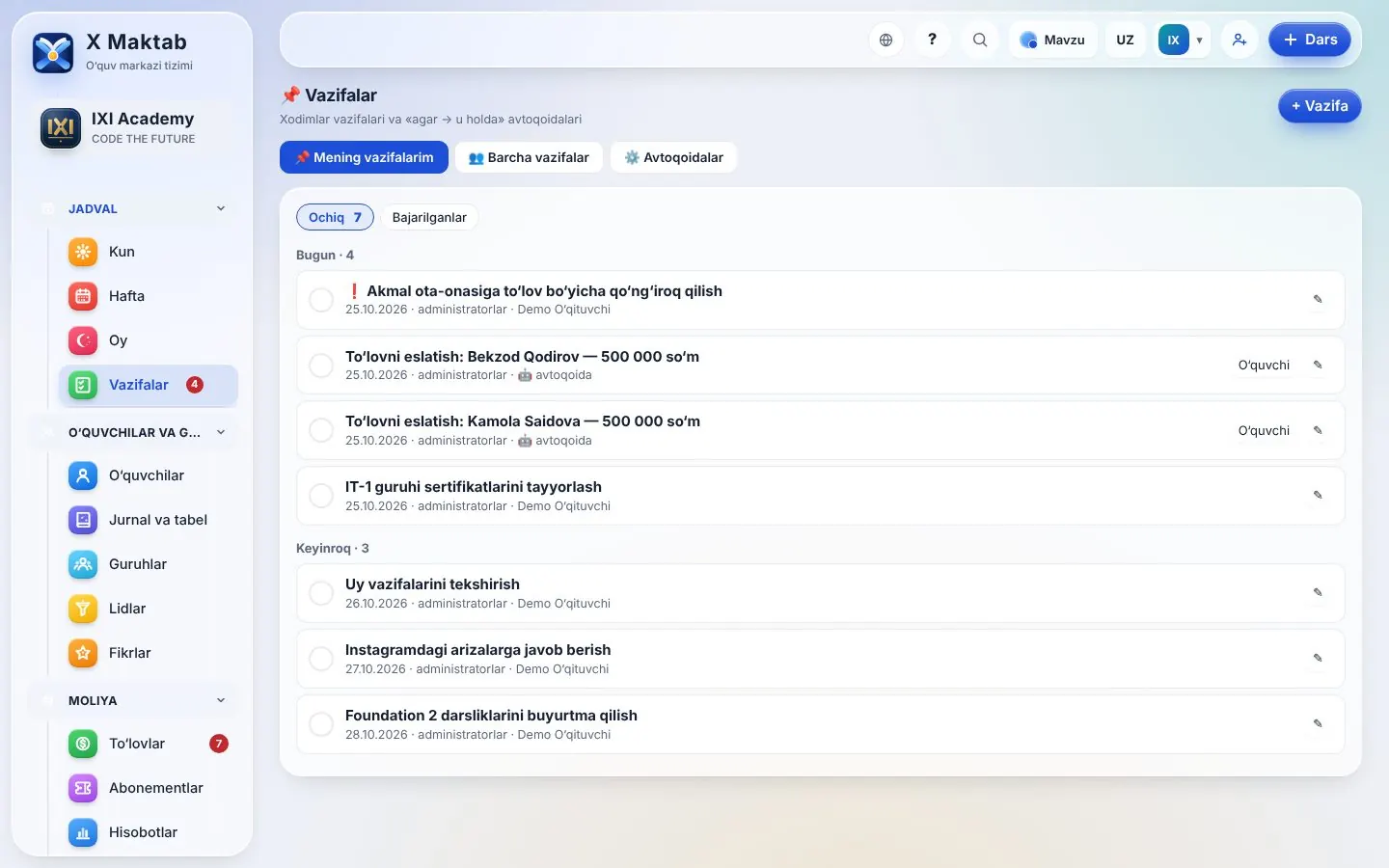
Task: Mark Kamola Saidova payment reminder done
Action: [321, 430]
